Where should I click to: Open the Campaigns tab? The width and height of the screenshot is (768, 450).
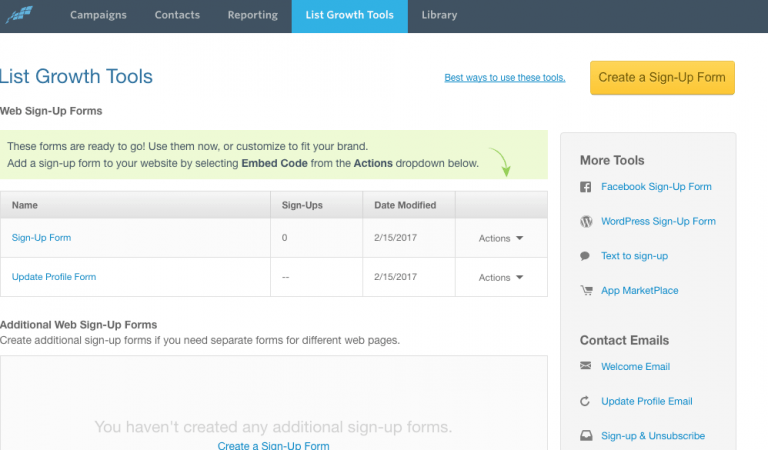[x=98, y=16]
